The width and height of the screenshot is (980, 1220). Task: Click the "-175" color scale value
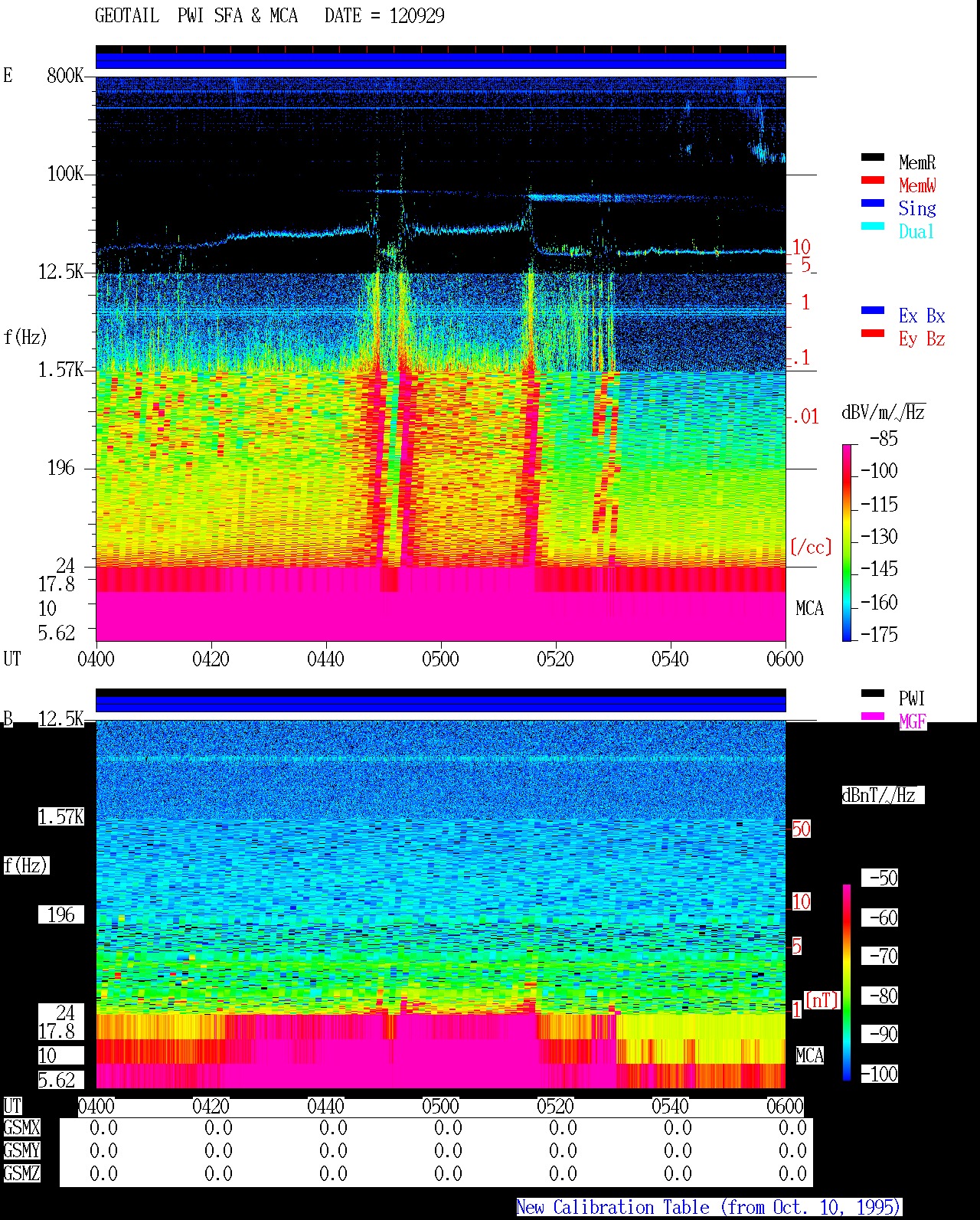point(879,635)
